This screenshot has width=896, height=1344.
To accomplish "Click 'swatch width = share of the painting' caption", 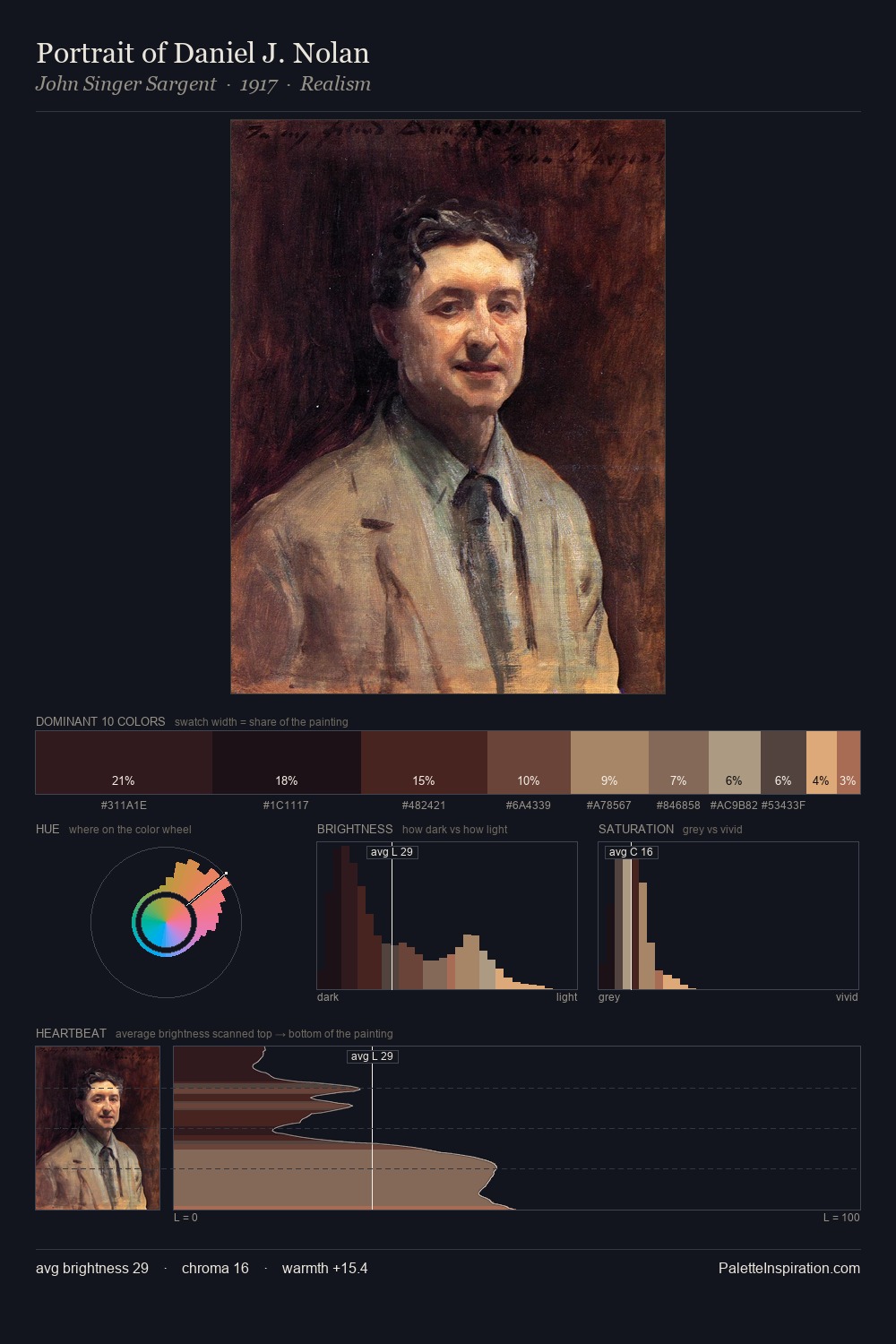I will pyautogui.click(x=262, y=722).
